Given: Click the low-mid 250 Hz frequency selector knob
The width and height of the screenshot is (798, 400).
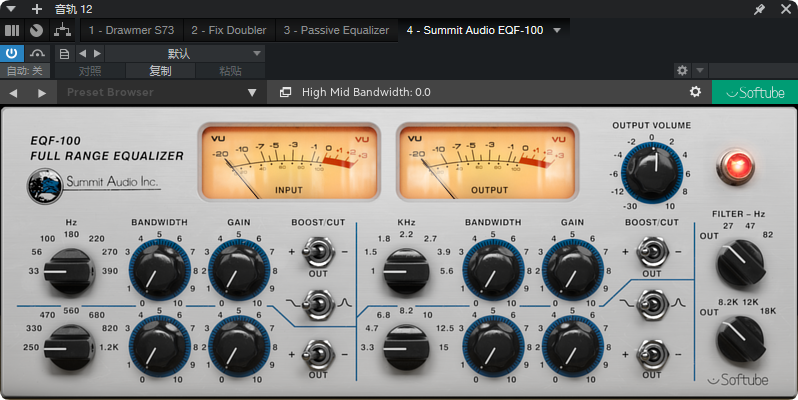Looking at the screenshot, I should click(68, 348).
